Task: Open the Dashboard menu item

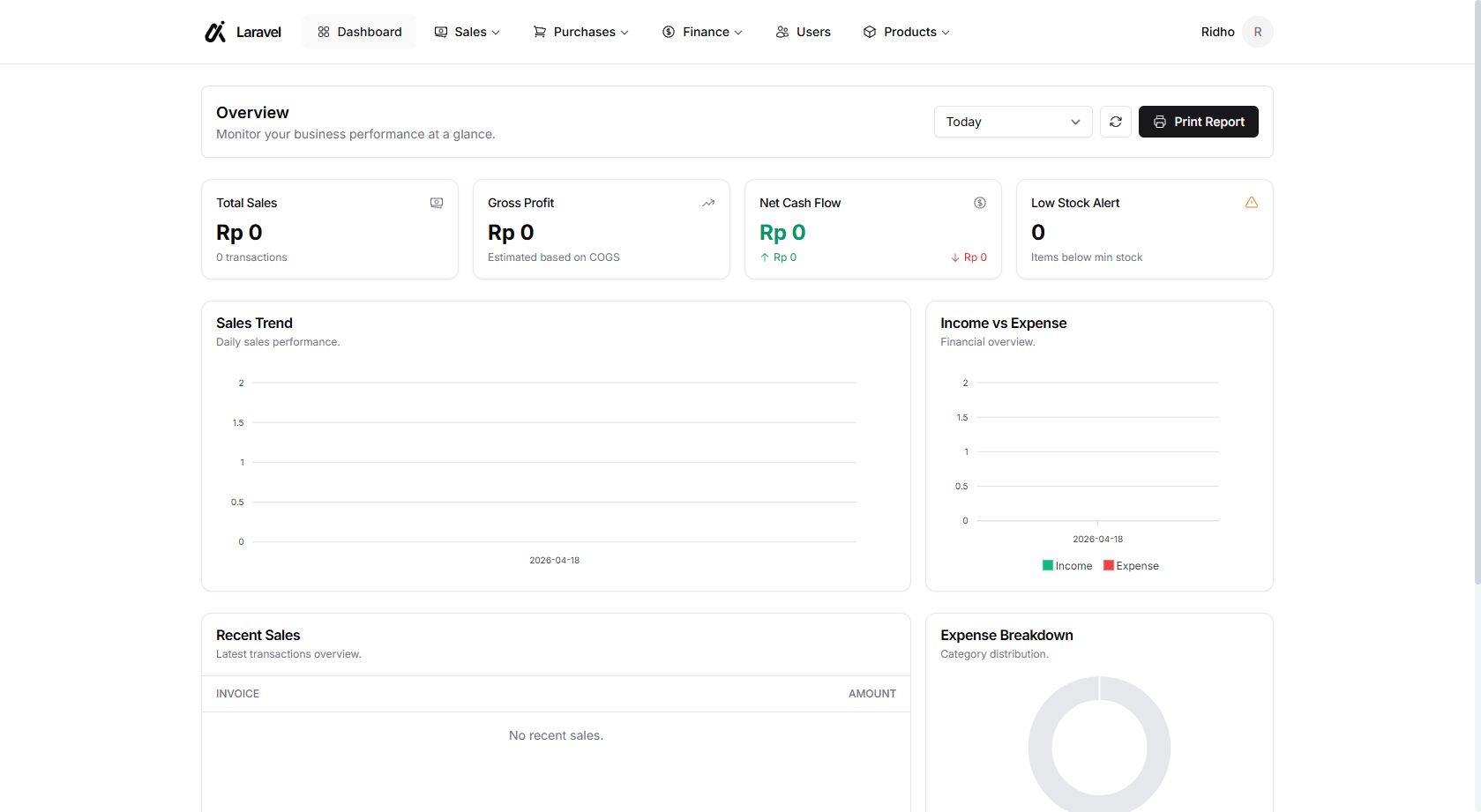Action: click(x=360, y=32)
